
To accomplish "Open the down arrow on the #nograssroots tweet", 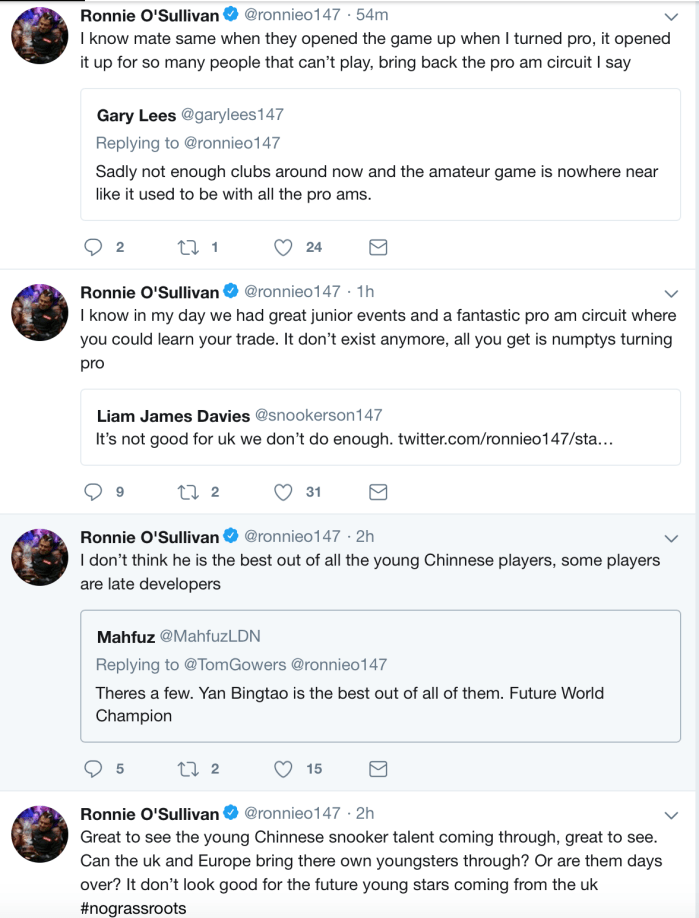I will [672, 813].
